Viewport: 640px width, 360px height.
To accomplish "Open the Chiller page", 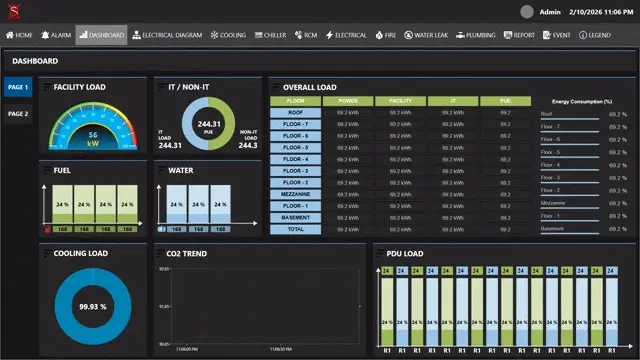I will pyautogui.click(x=271, y=35).
